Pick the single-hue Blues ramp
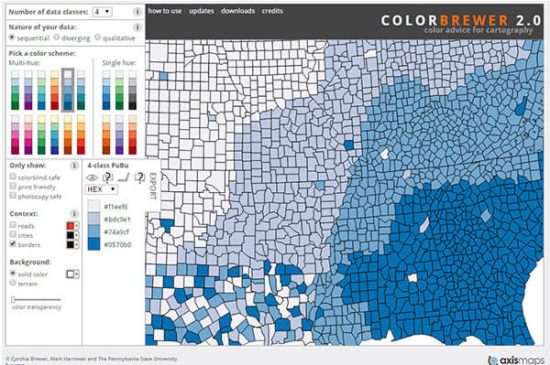 pos(106,90)
